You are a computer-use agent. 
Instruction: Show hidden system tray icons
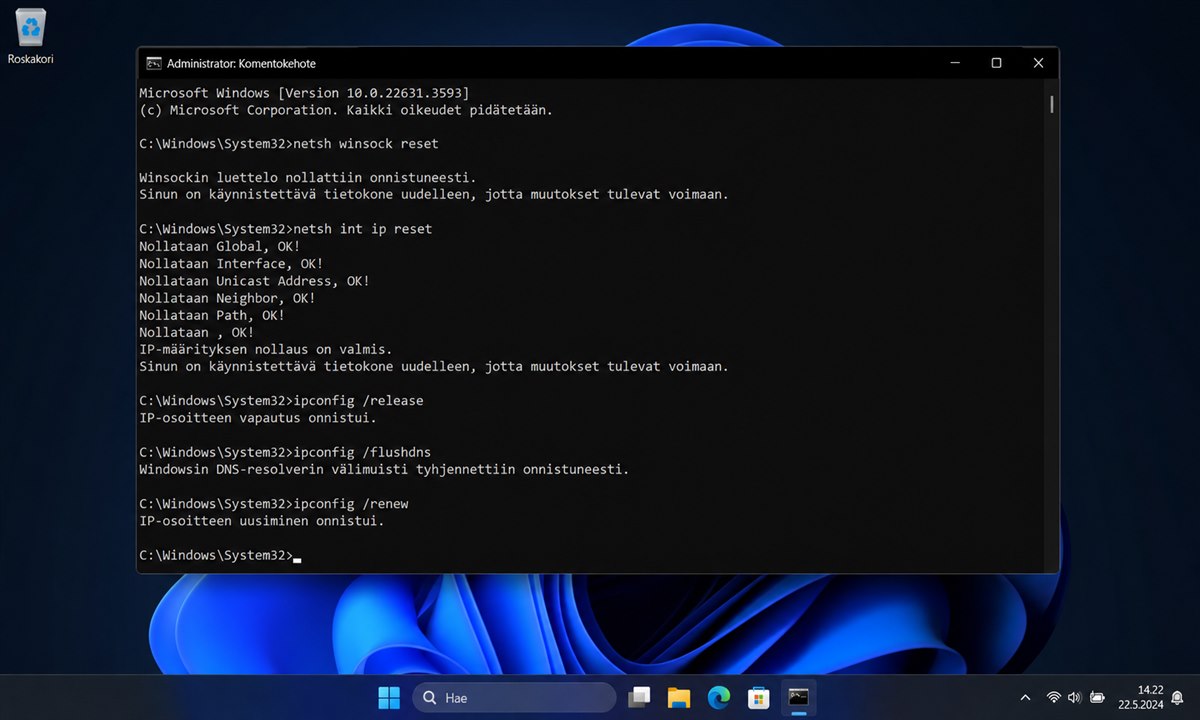(1025, 697)
